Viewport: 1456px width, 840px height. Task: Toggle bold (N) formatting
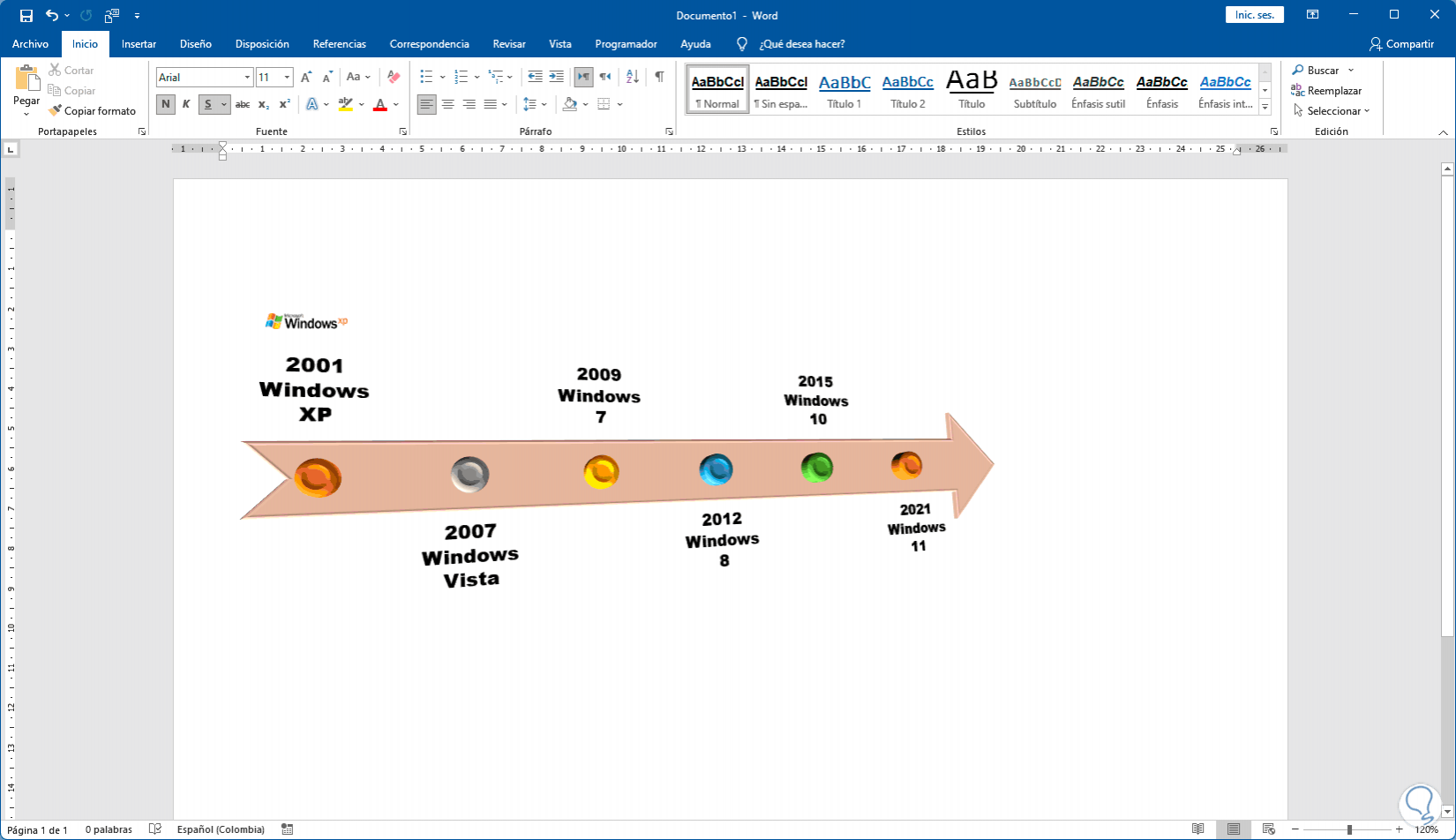[165, 104]
